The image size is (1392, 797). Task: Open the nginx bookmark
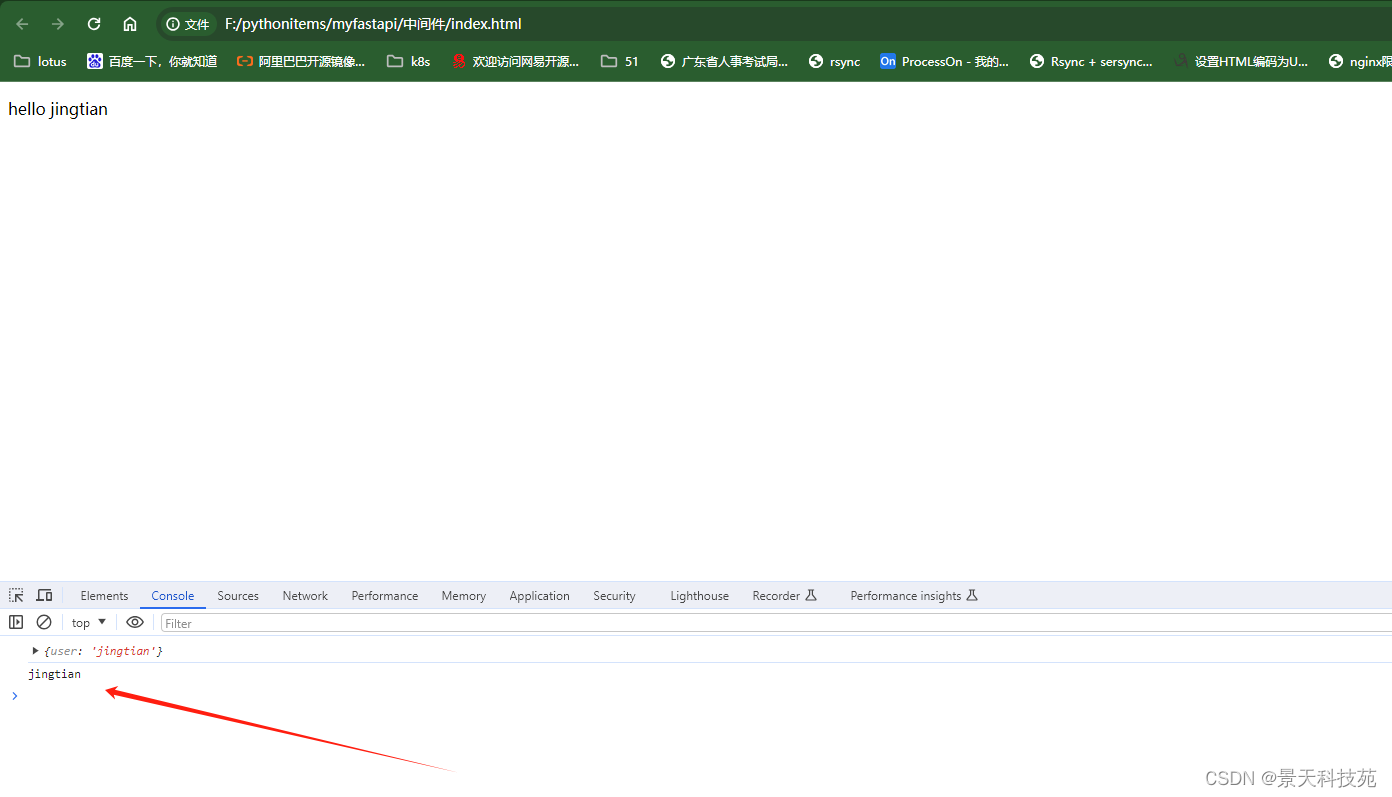1359,61
